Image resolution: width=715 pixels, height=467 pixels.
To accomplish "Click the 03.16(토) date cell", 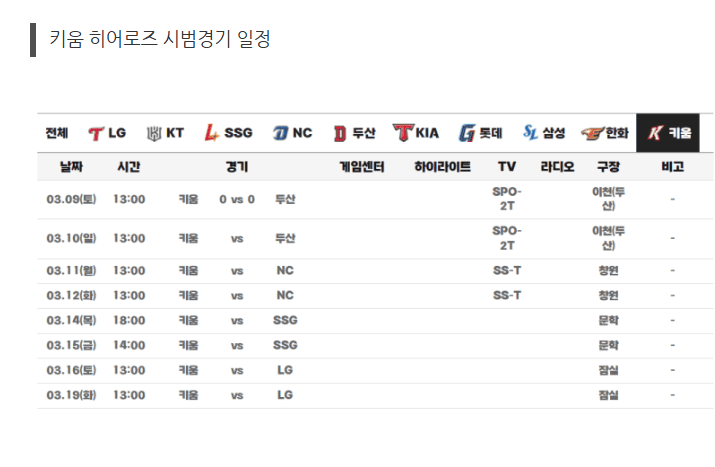I will 71,370.
